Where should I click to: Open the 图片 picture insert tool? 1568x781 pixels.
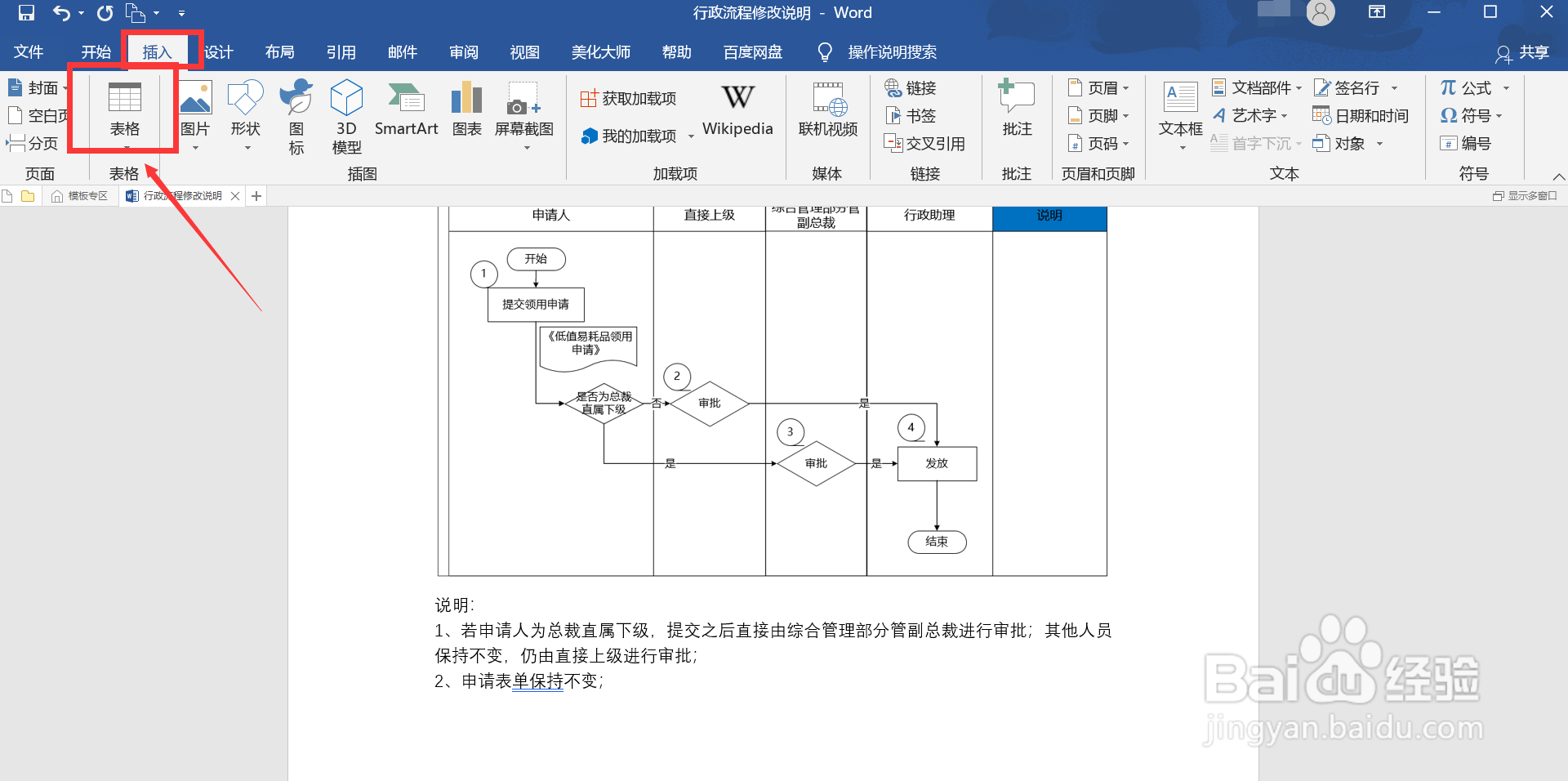(195, 109)
